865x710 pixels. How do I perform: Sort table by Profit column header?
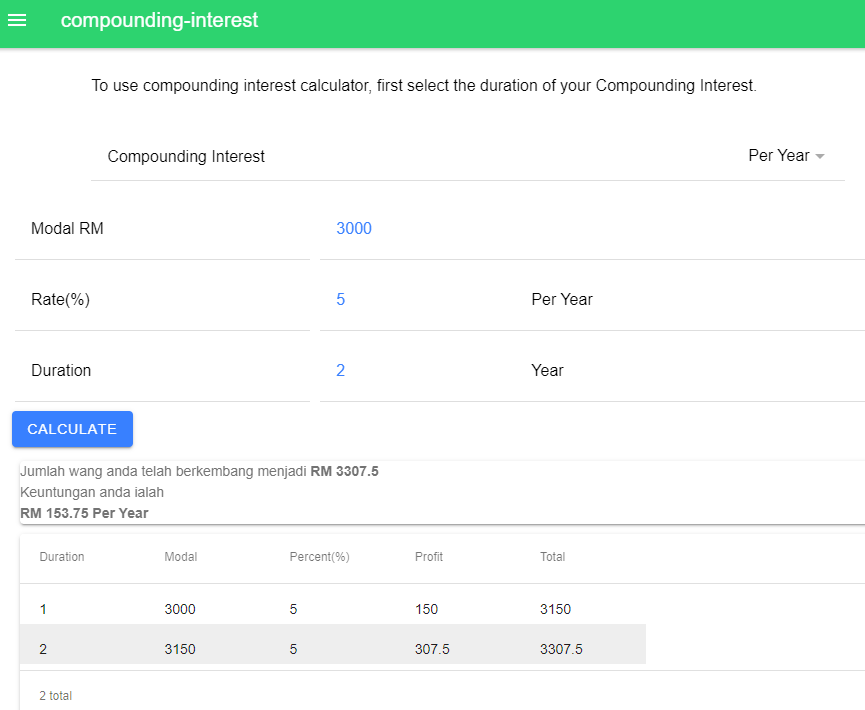coord(429,557)
